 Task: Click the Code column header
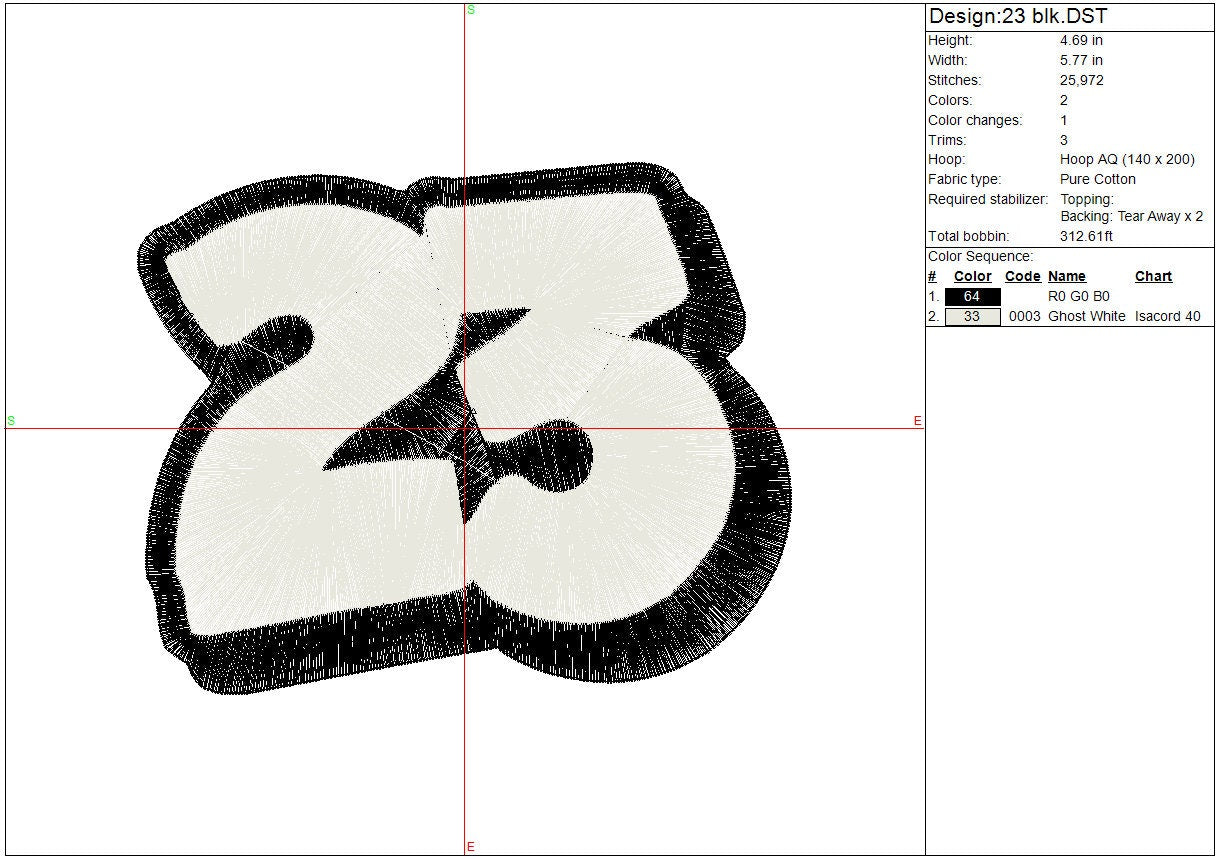click(x=1022, y=277)
